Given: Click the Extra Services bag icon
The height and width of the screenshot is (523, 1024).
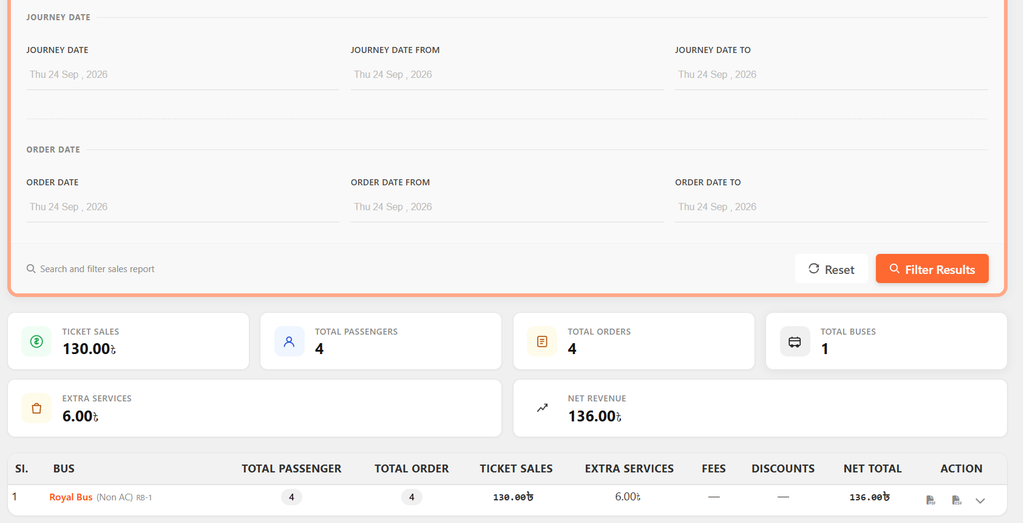Looking at the screenshot, I should [x=37, y=408].
